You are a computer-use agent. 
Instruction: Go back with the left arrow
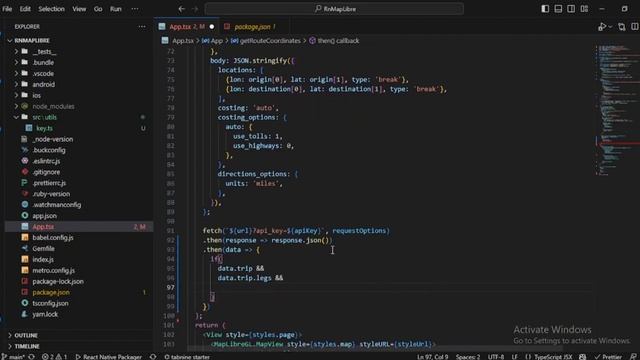point(182,9)
